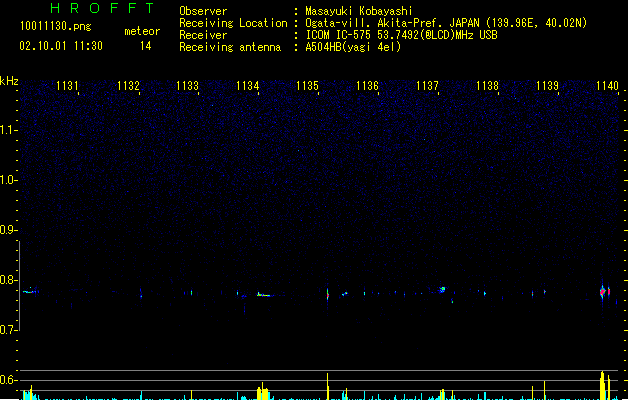Screen dimensions: 629x400
Task: Click the meteor echo spike after 1135
Action: pos(328,294)
